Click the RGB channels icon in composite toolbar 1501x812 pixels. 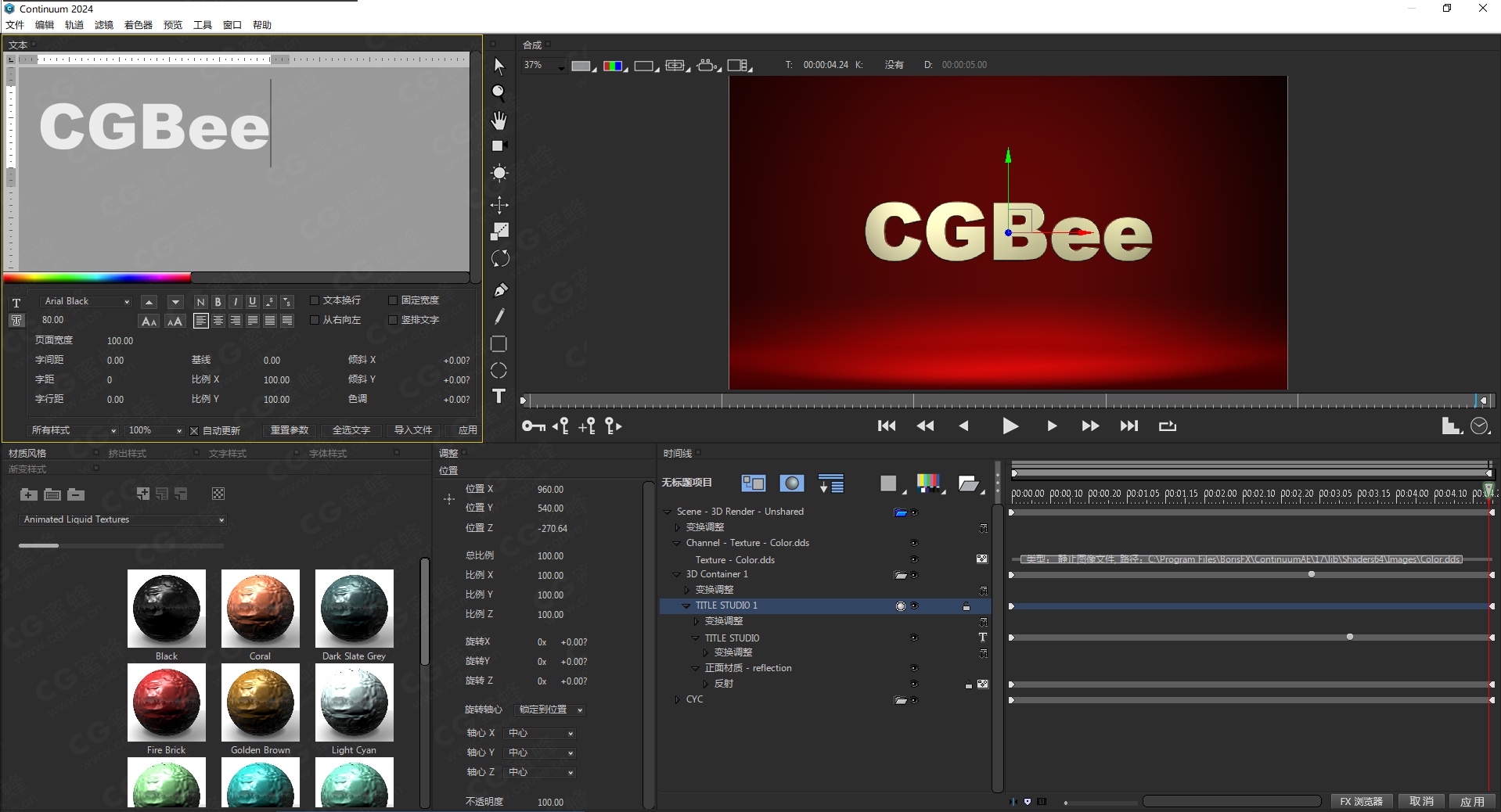tap(613, 66)
